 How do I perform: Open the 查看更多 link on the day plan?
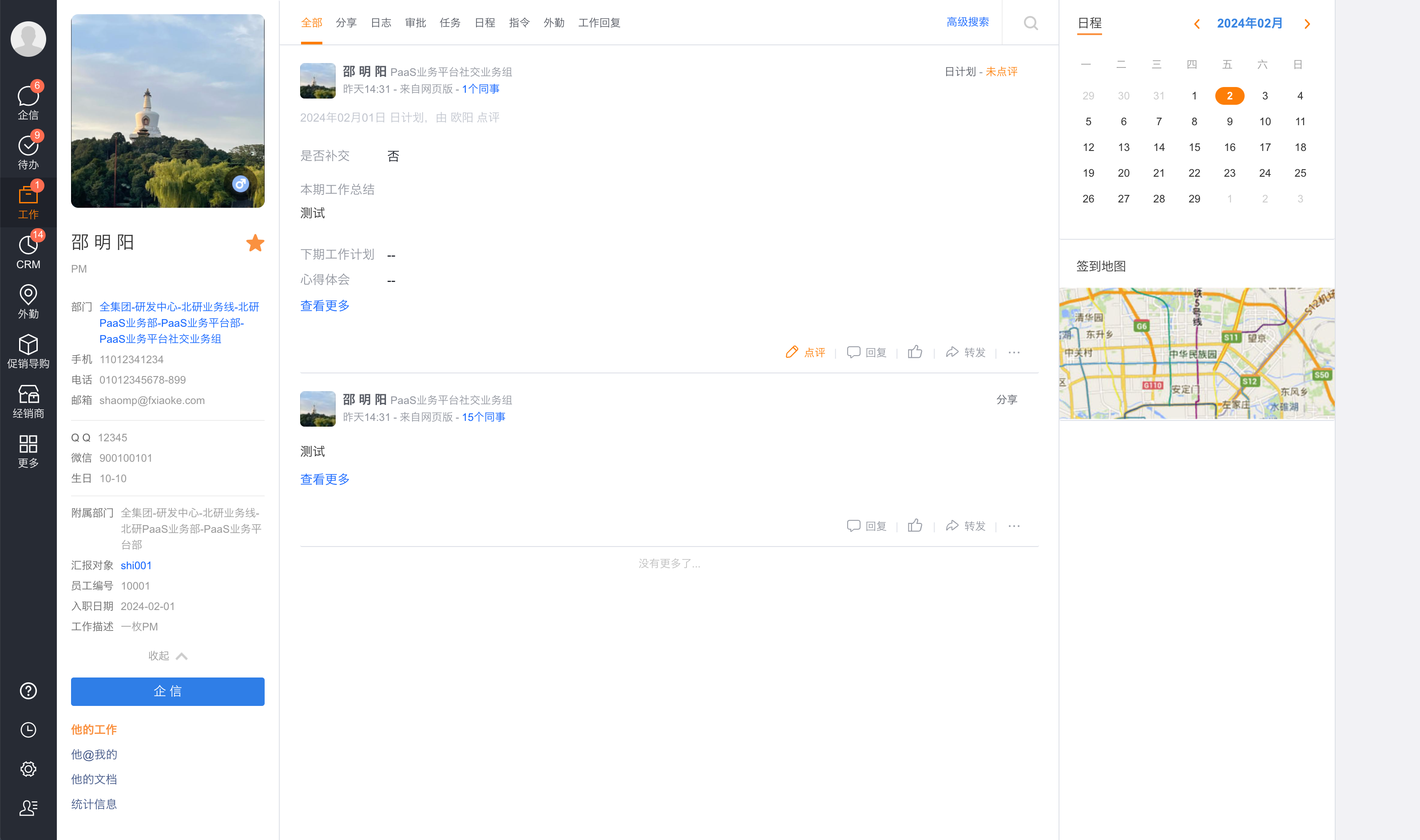pyautogui.click(x=324, y=305)
